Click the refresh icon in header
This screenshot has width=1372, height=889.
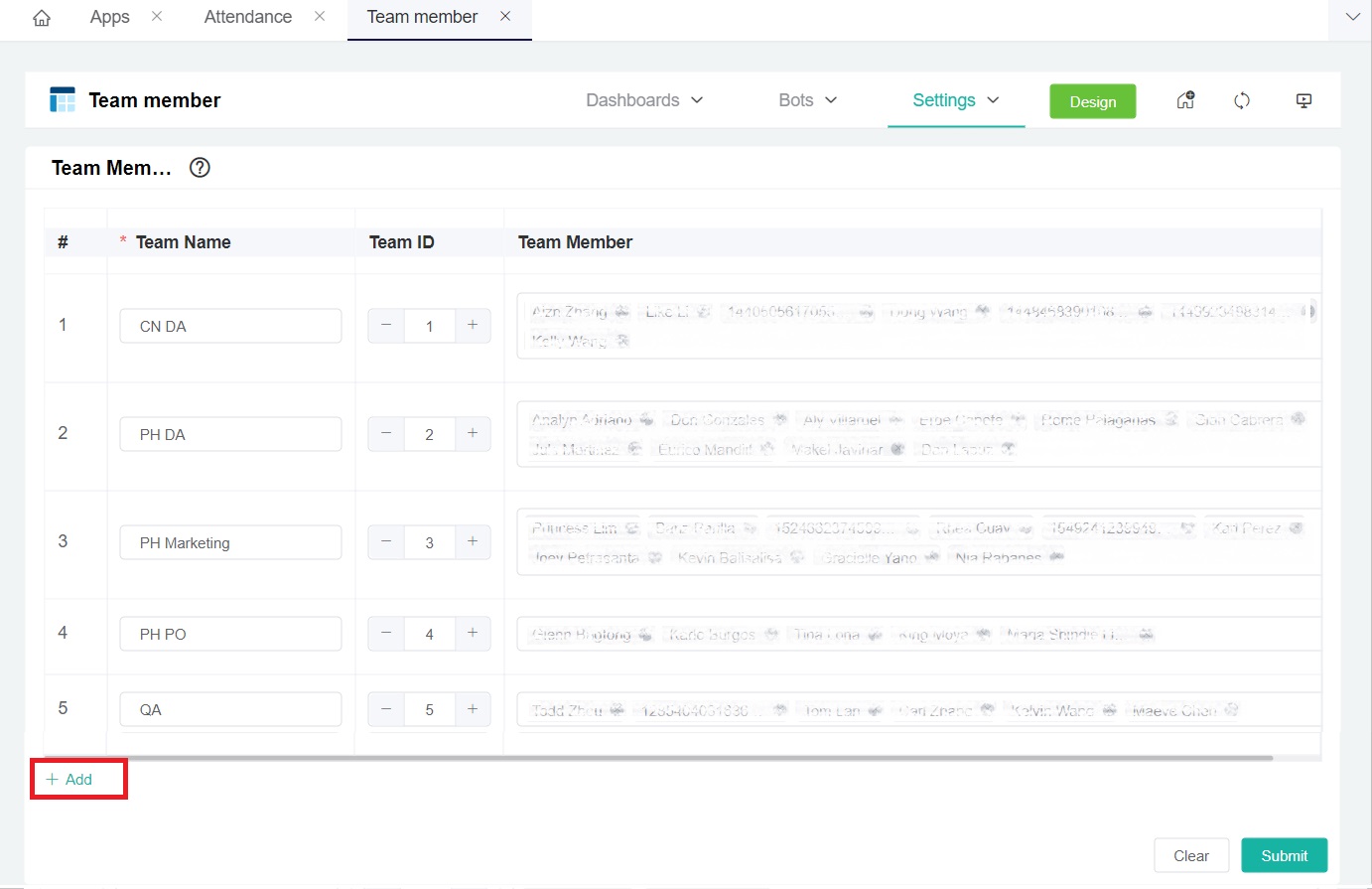1242,100
